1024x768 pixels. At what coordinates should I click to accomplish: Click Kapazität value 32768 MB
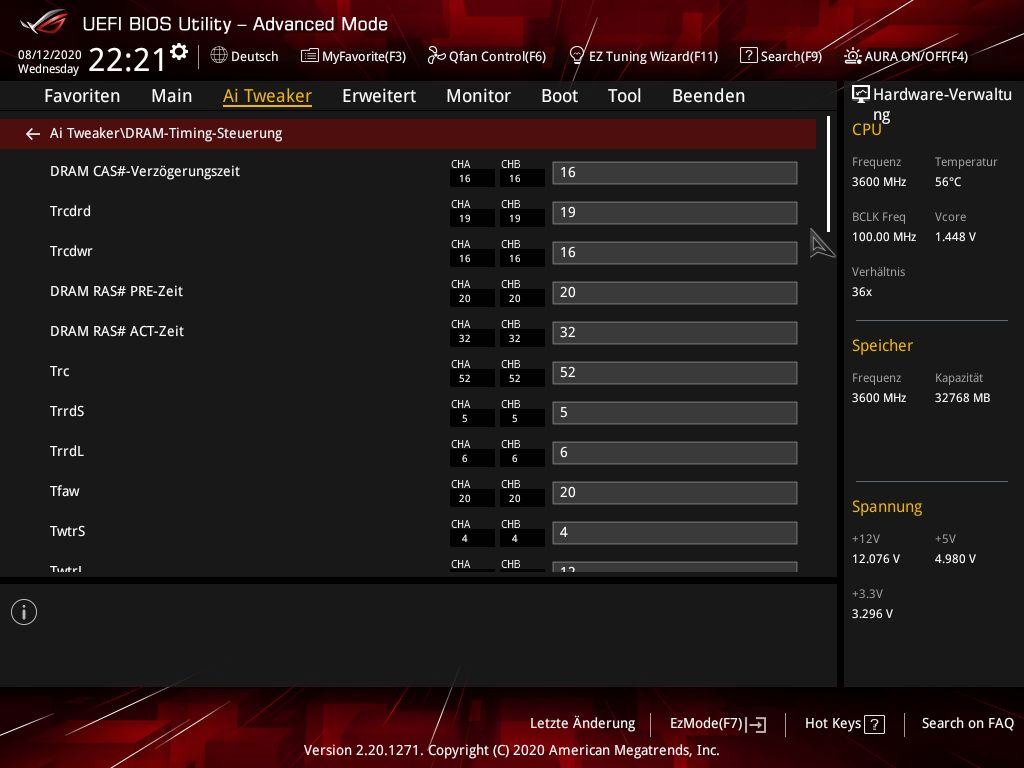click(x=963, y=398)
